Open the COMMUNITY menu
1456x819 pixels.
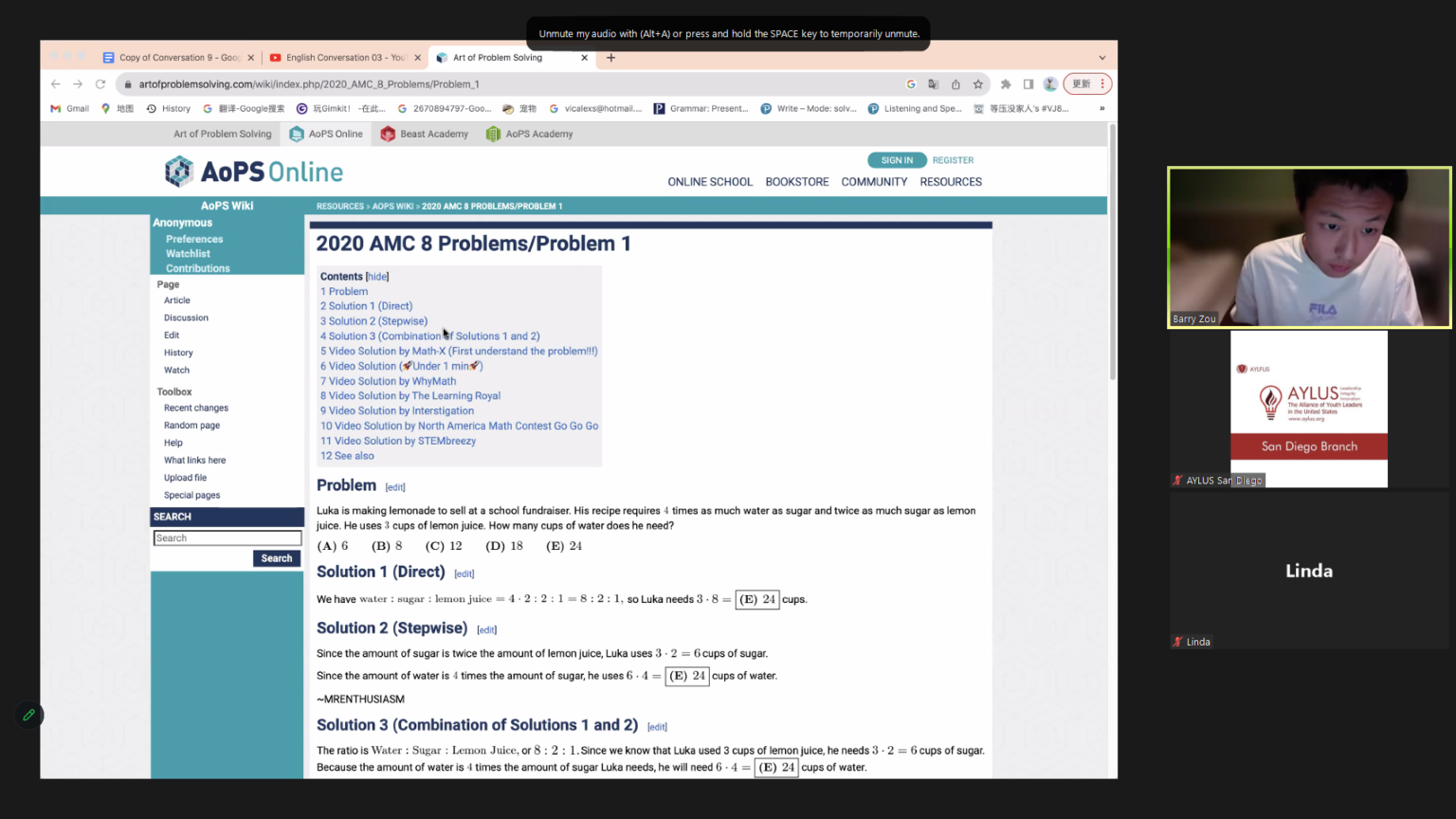(874, 182)
